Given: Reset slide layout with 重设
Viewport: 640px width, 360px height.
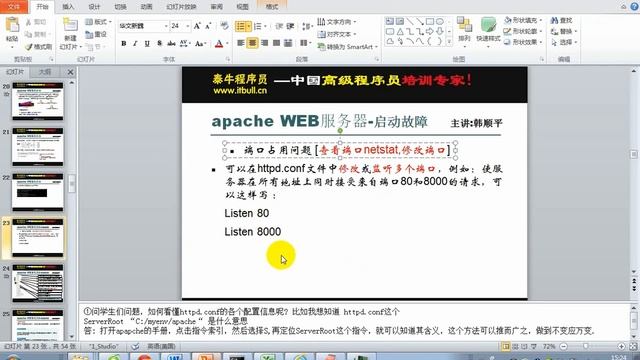Looking at the screenshot, I should point(96,34).
